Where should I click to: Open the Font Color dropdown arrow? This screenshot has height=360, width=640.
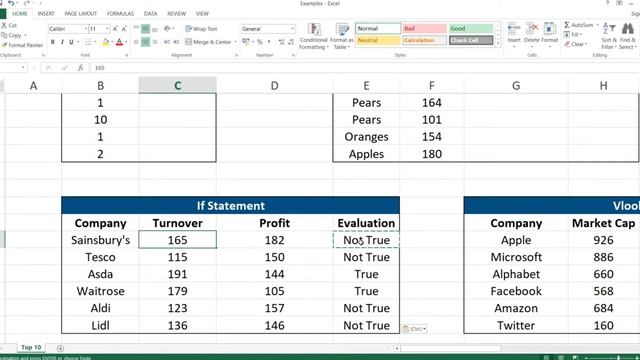tap(126, 42)
